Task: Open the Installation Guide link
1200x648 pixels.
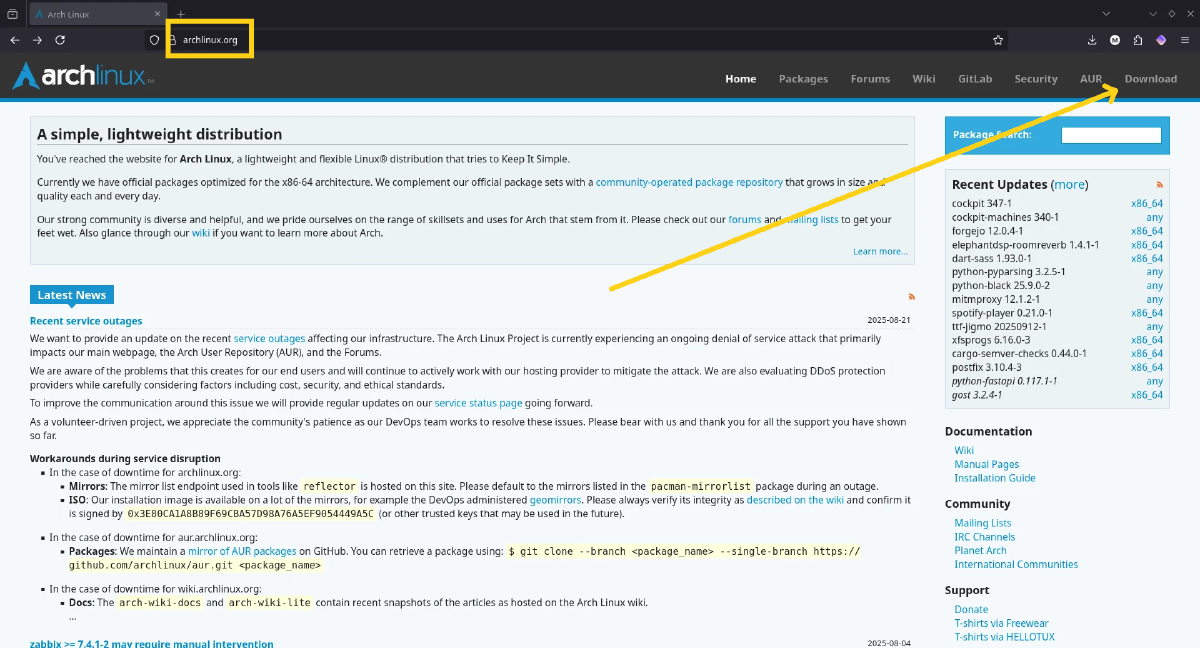Action: click(994, 478)
